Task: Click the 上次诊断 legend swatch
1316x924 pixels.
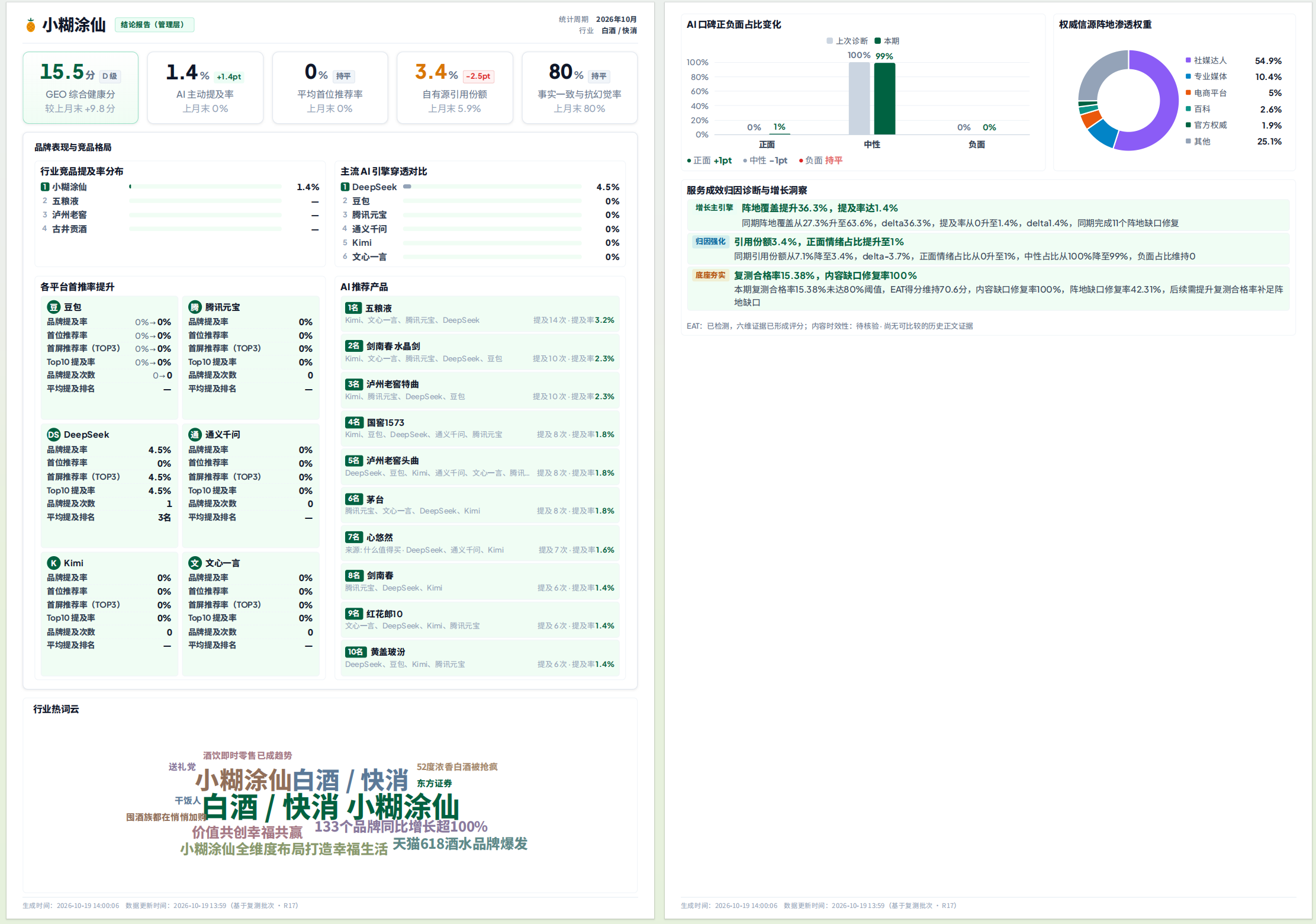Action: click(829, 41)
